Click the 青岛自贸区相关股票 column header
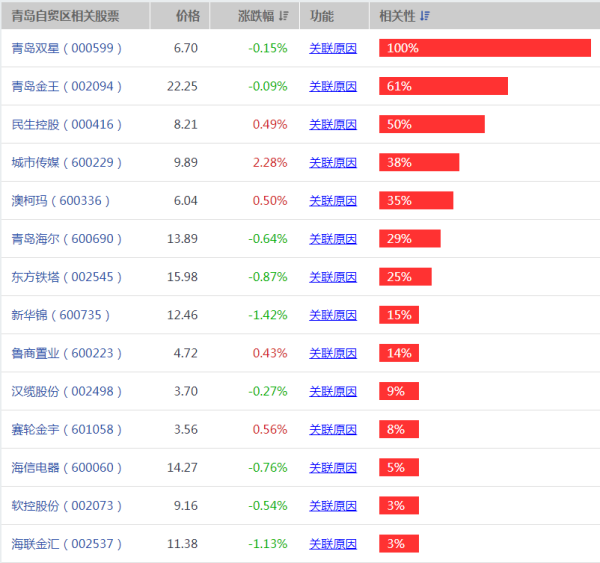This screenshot has width=600, height=563. (x=75, y=15)
